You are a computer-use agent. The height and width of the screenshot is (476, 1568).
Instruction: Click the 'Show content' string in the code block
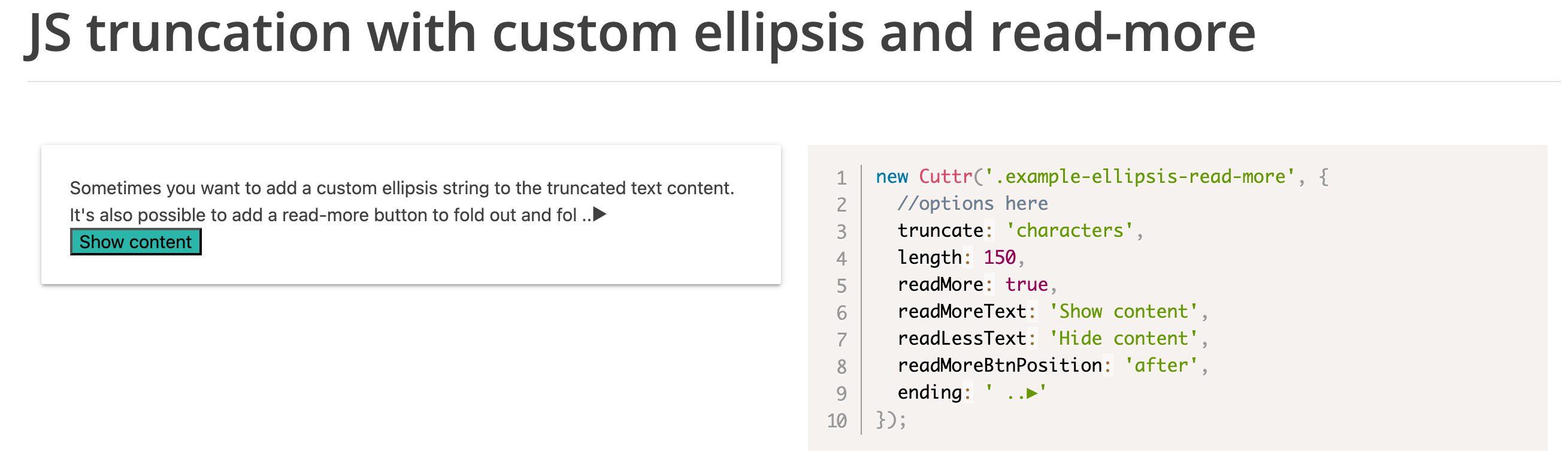(1124, 312)
